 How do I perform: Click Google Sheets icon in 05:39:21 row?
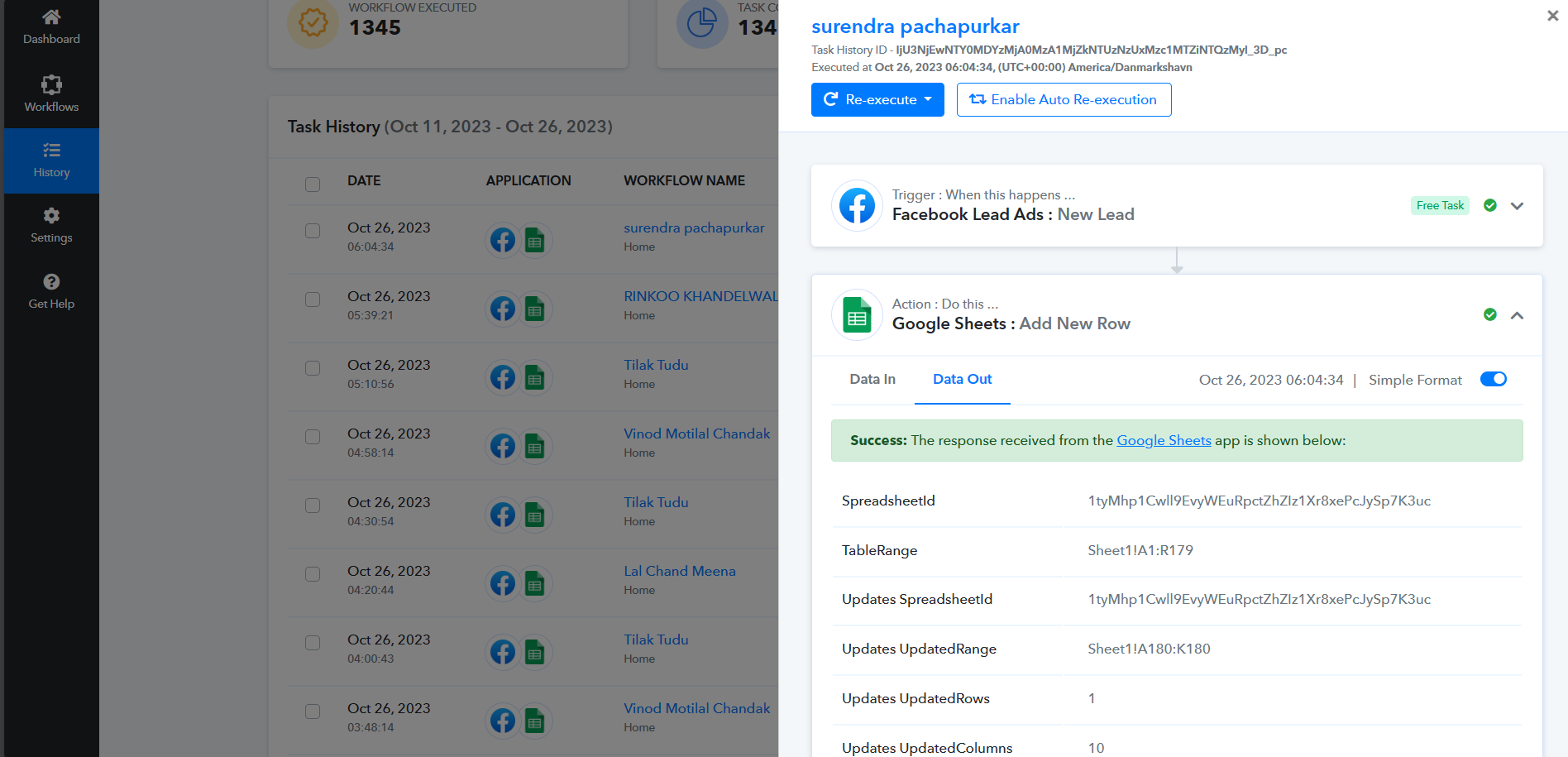(x=535, y=309)
